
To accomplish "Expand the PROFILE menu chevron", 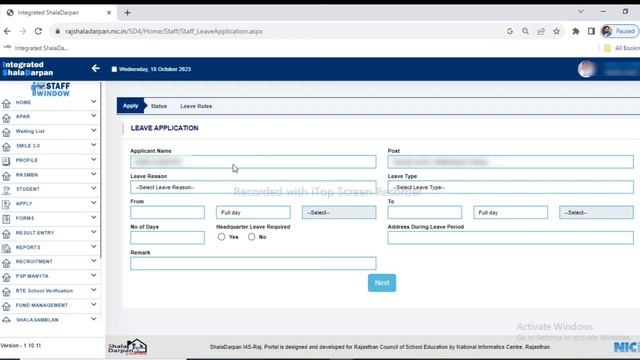I will [x=93, y=160].
